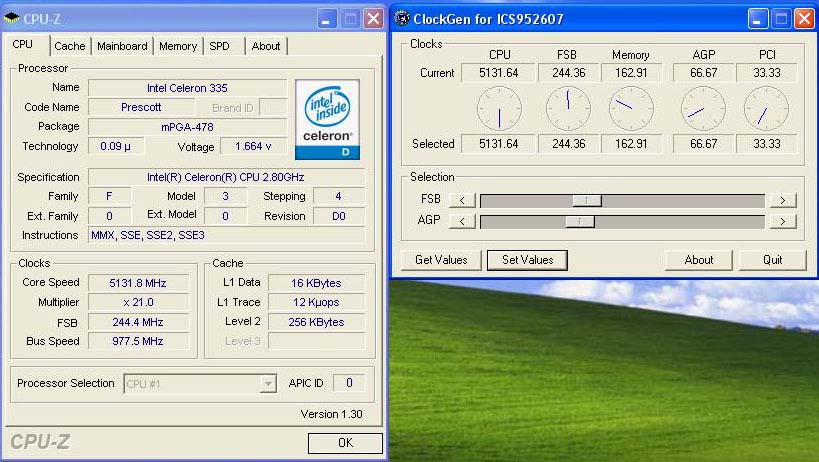This screenshot has height=462, width=819.
Task: Click the Current Memory value 162.91
Action: 631,73
